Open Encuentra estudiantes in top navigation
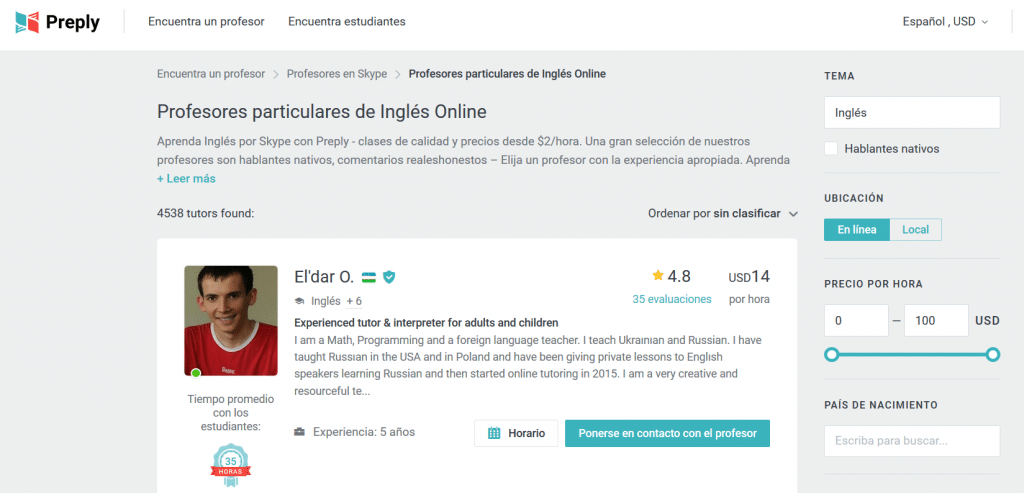Screen dimensions: 1024x493 [346, 21]
